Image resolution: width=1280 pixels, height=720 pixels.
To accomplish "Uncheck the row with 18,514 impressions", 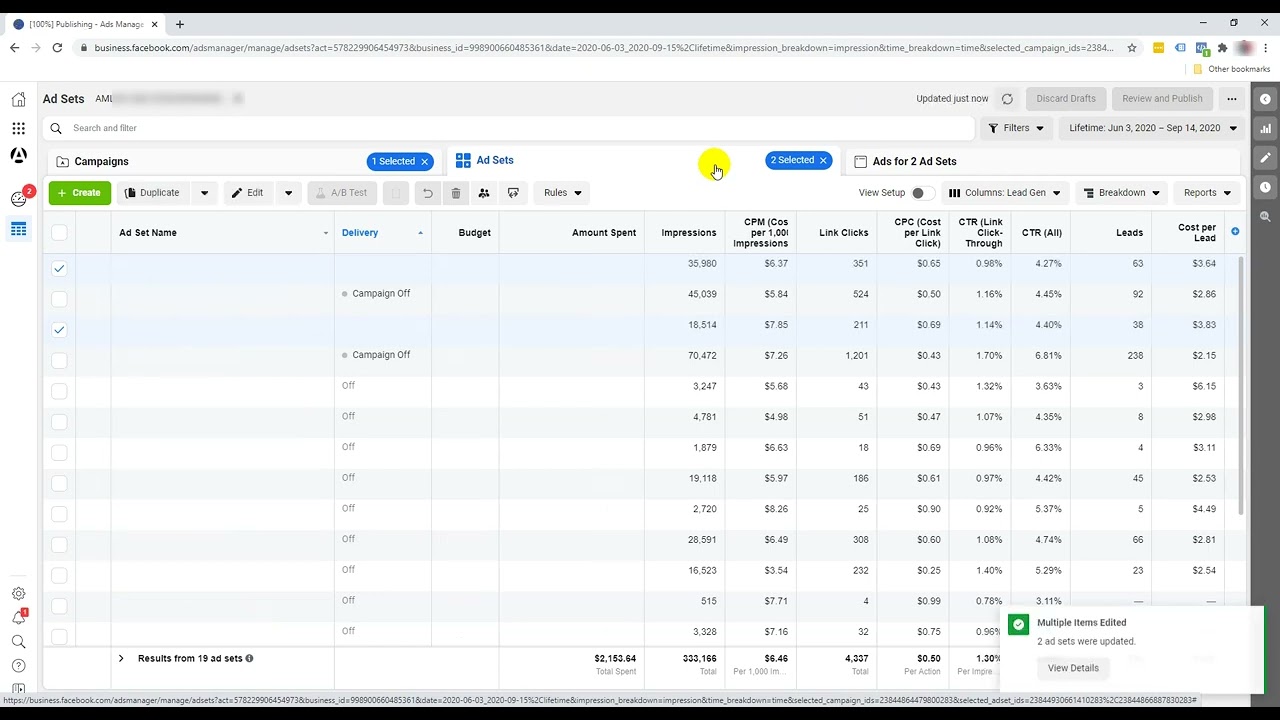I will 59,330.
